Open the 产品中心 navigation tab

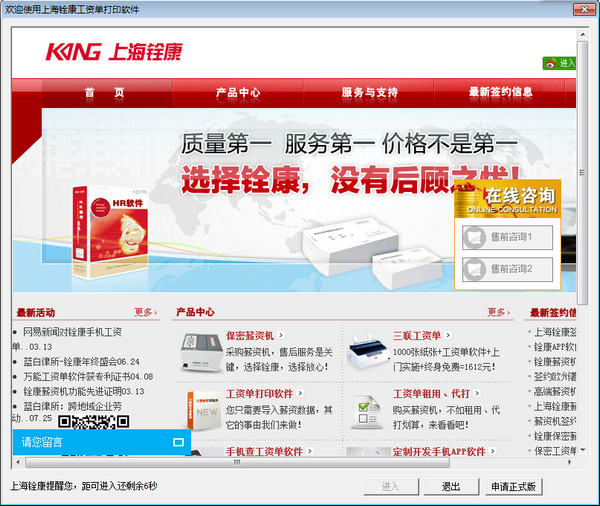238,92
